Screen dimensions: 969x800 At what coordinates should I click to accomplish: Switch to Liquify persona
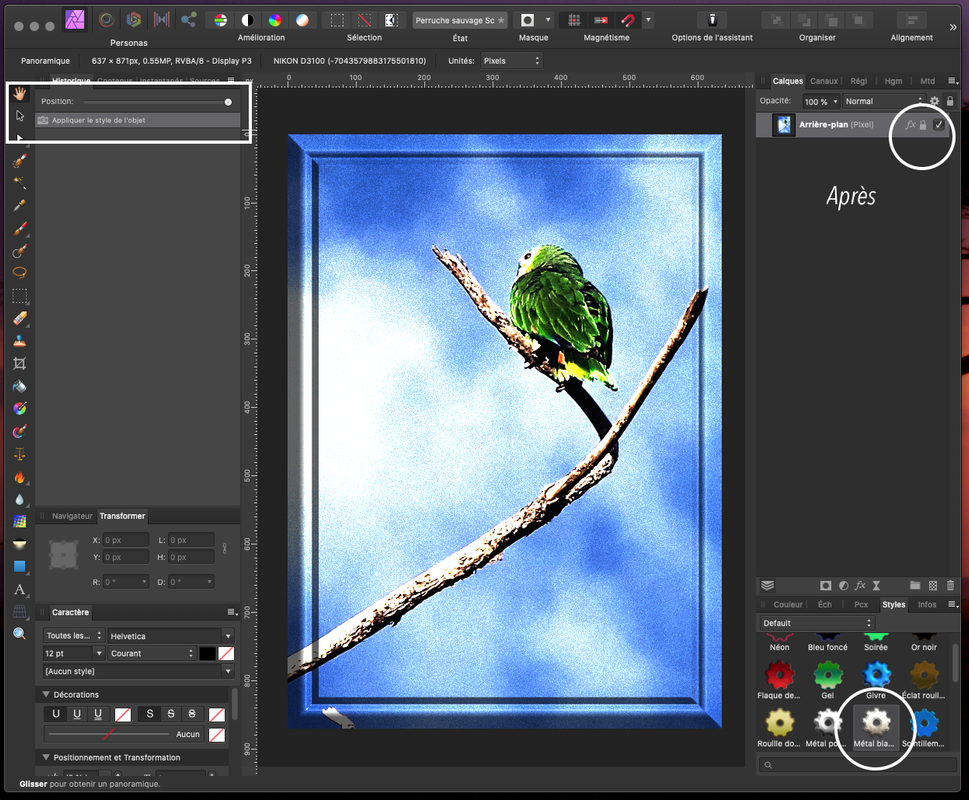(x=106, y=20)
